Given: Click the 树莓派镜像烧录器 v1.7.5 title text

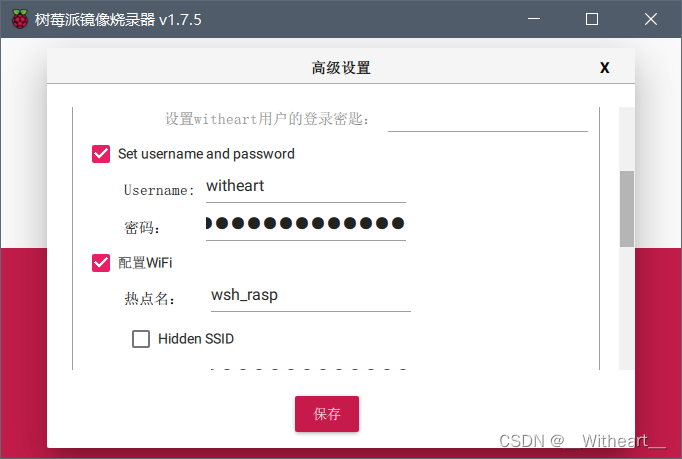Looking at the screenshot, I should tap(118, 20).
